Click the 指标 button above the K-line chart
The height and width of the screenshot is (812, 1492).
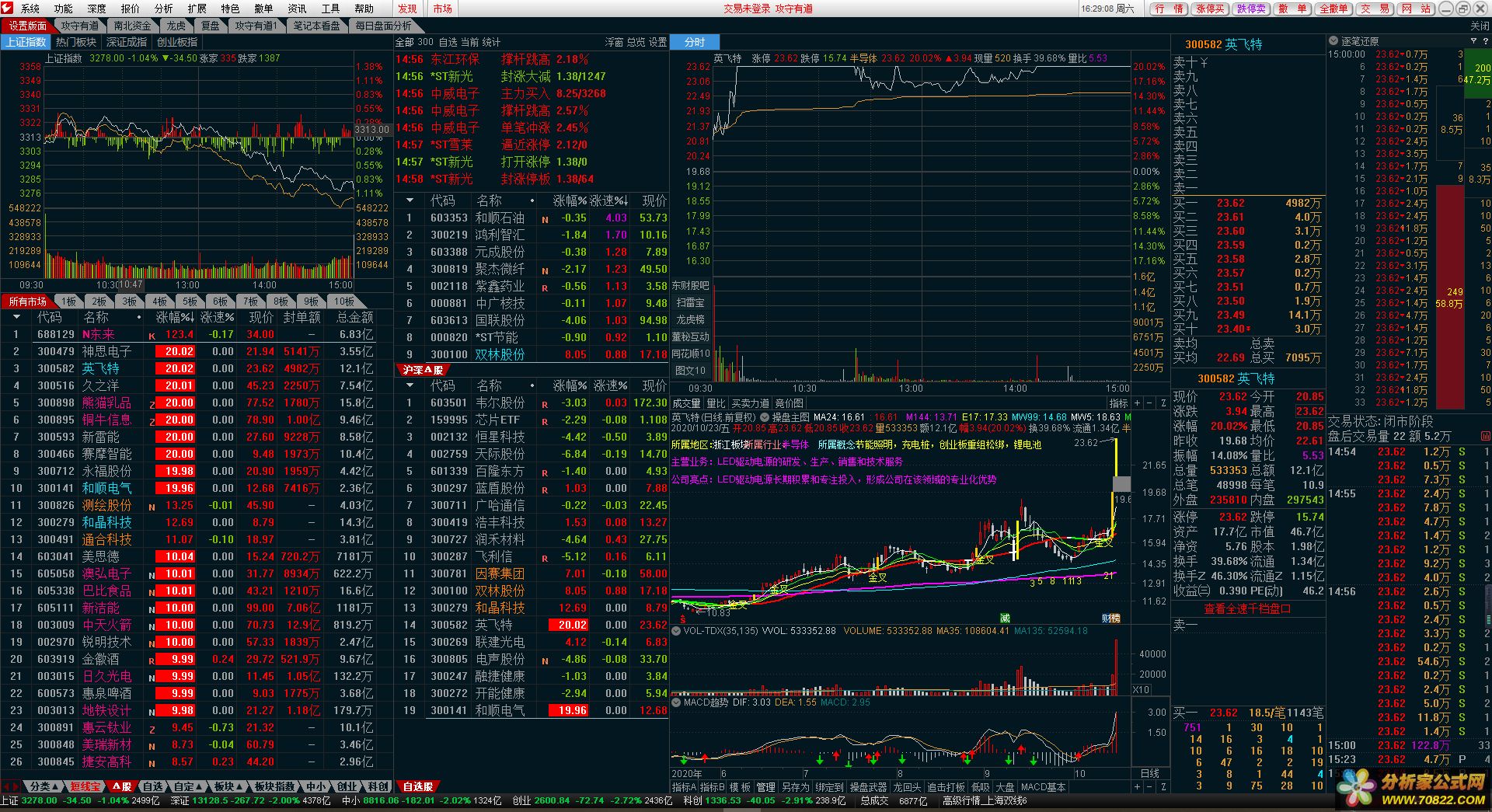coord(1118,403)
